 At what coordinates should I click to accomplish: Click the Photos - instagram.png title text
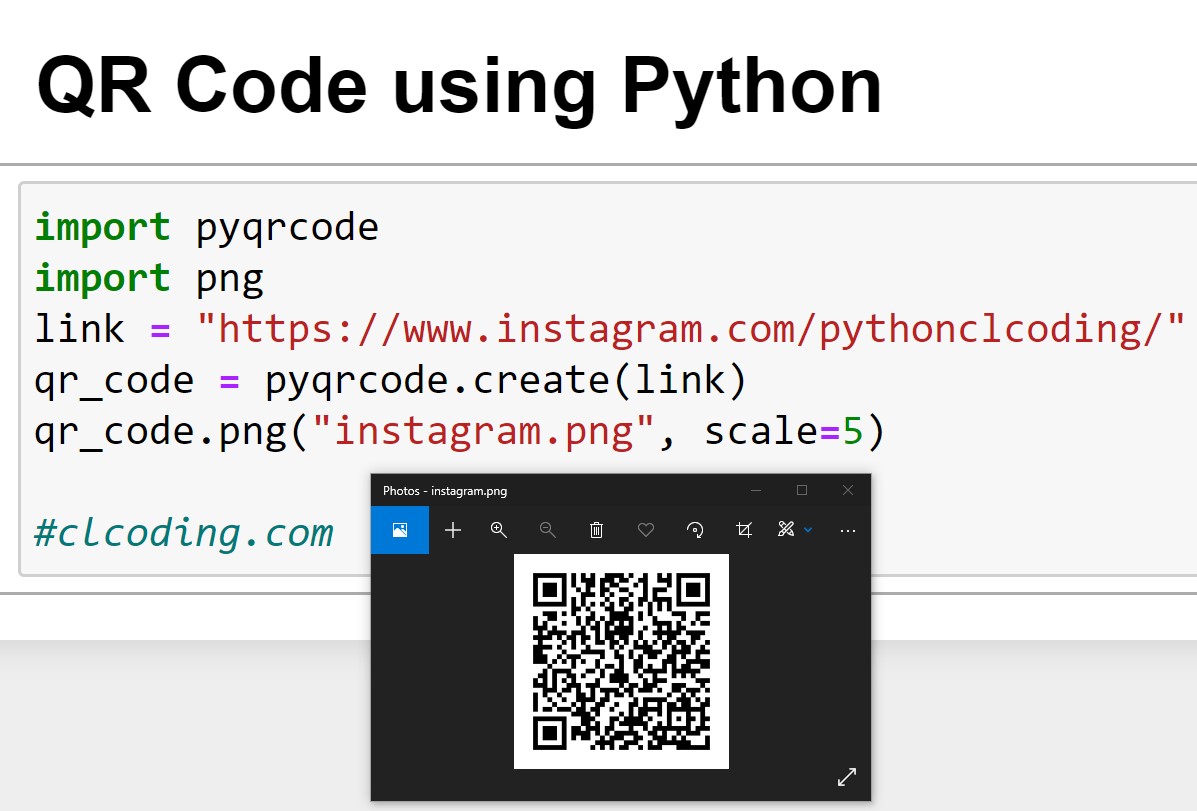click(x=445, y=491)
